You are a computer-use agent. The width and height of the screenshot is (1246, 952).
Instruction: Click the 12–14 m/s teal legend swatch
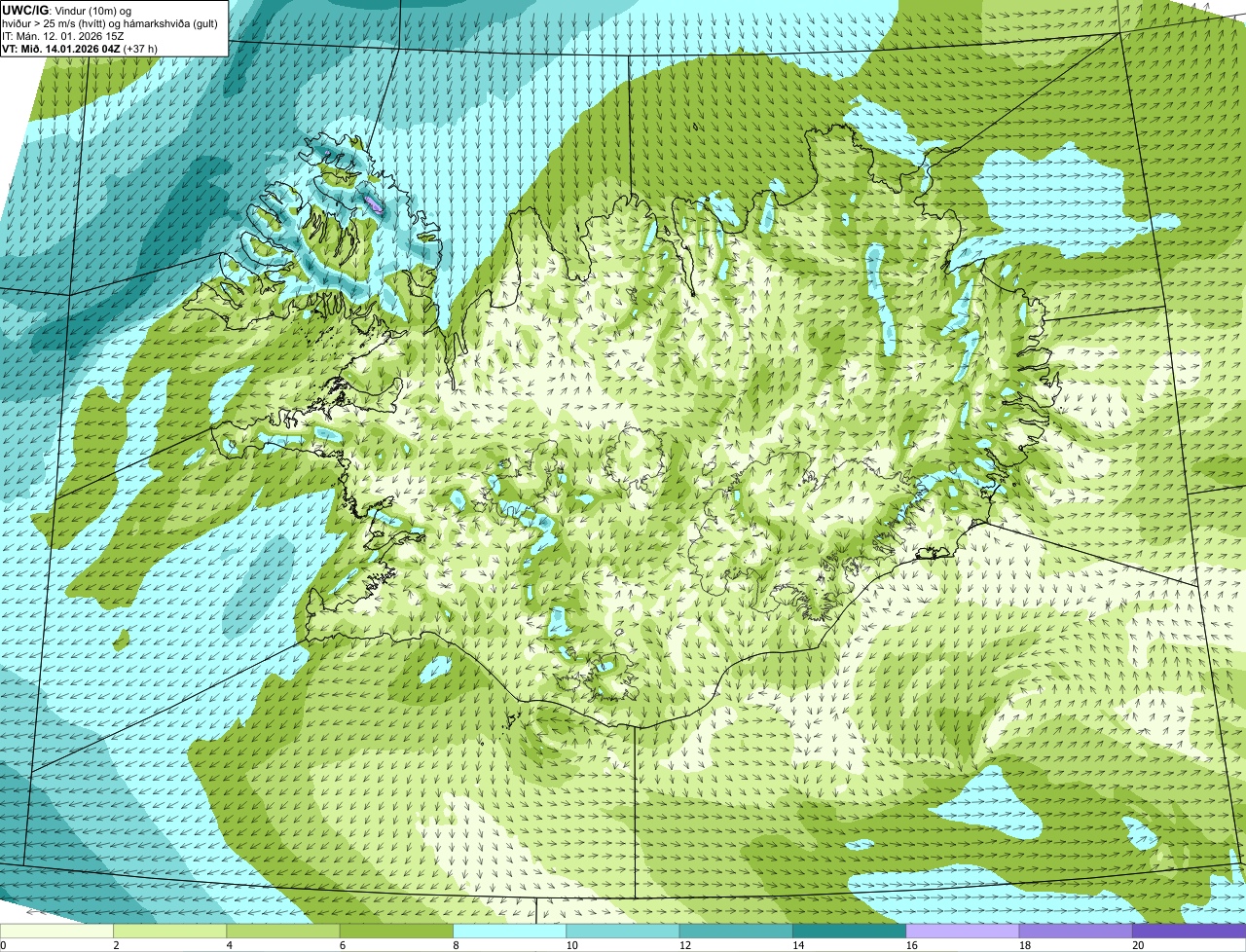(736, 932)
